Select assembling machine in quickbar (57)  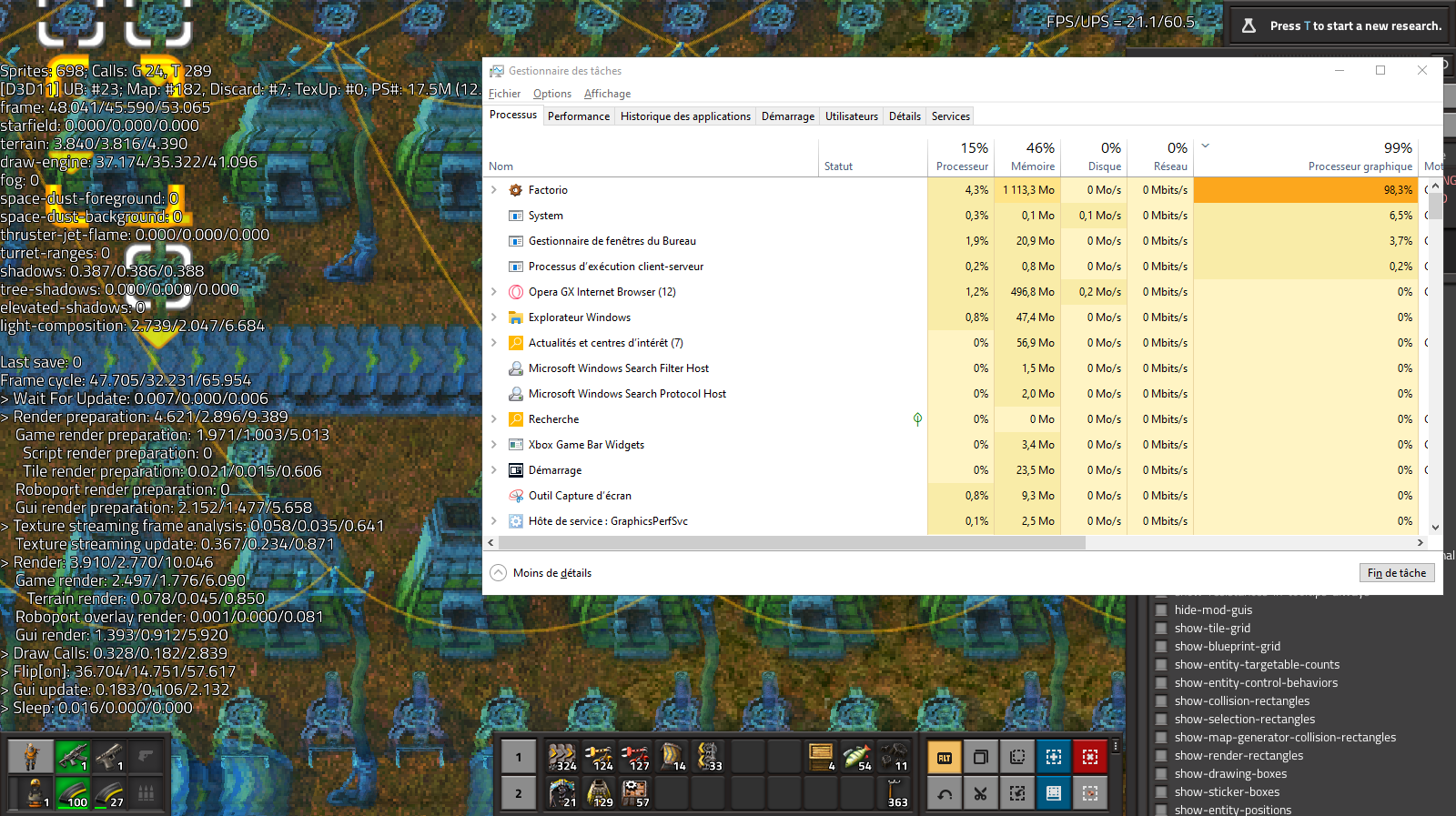point(635,793)
